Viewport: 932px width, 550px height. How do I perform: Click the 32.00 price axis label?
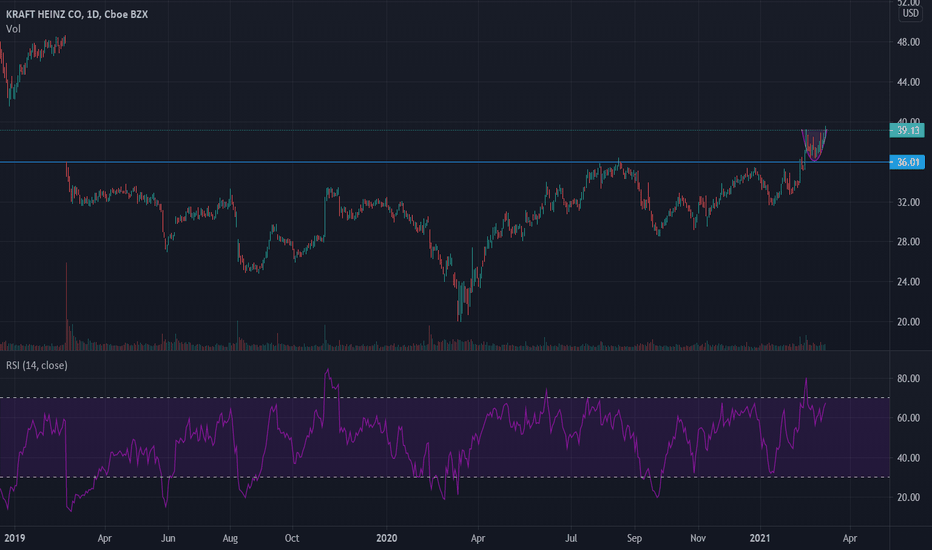pos(908,202)
